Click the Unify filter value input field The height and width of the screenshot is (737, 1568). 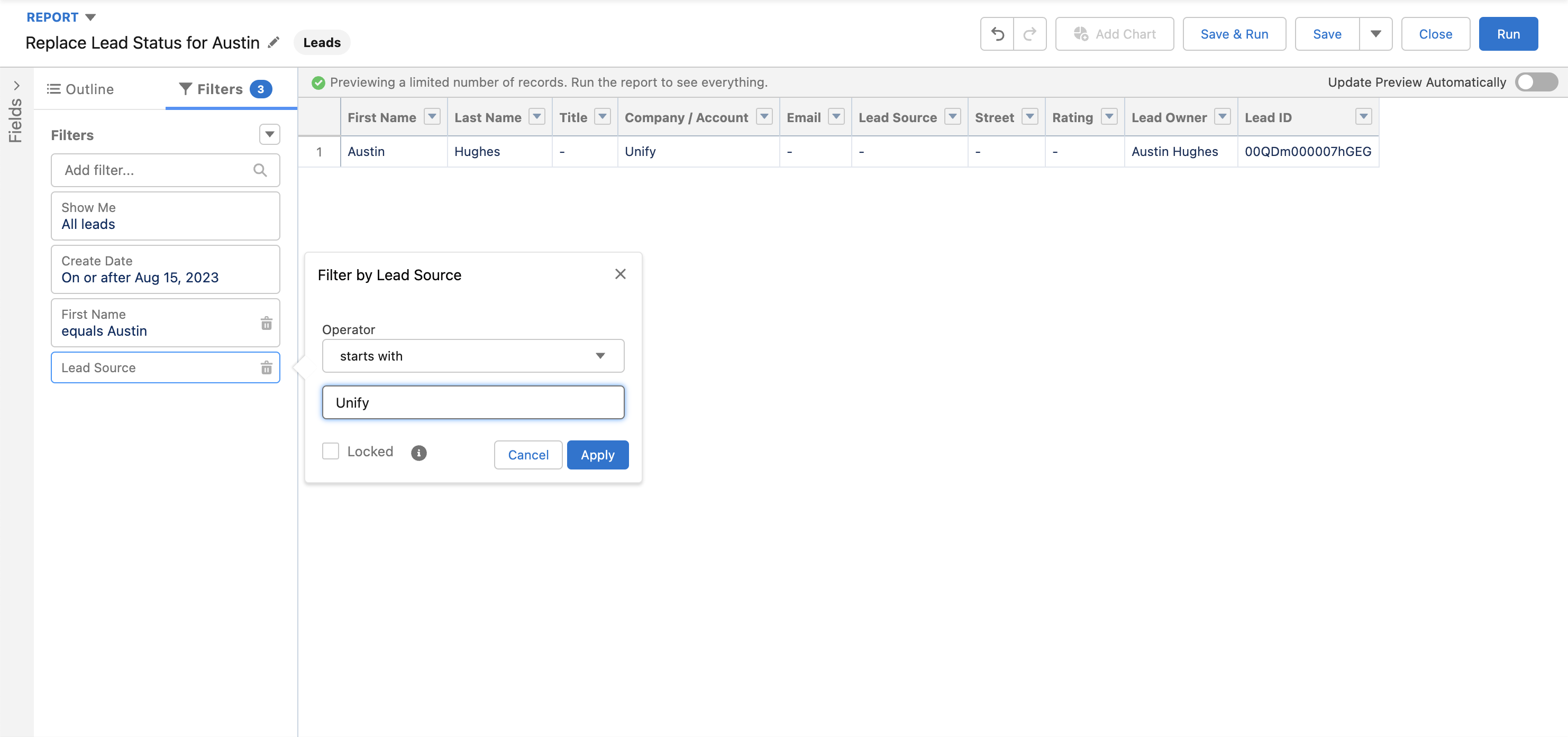(472, 402)
